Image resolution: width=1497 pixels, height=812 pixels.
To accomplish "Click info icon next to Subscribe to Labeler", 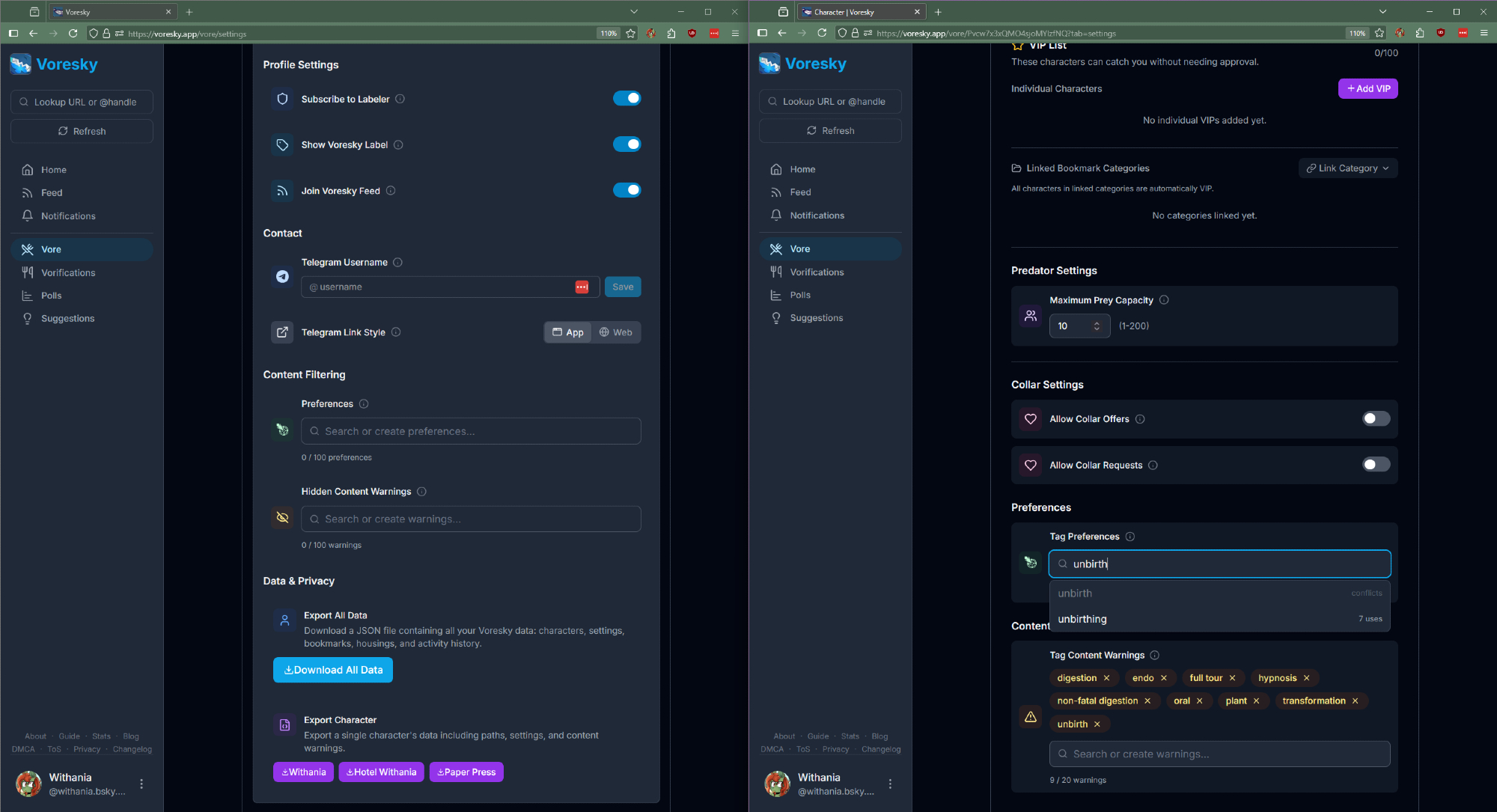I will pos(400,99).
